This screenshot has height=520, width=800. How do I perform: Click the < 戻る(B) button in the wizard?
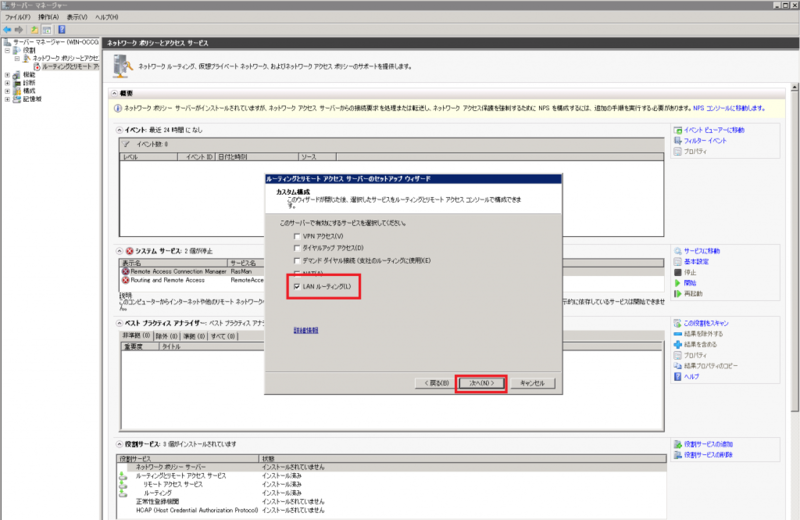tap(437, 383)
